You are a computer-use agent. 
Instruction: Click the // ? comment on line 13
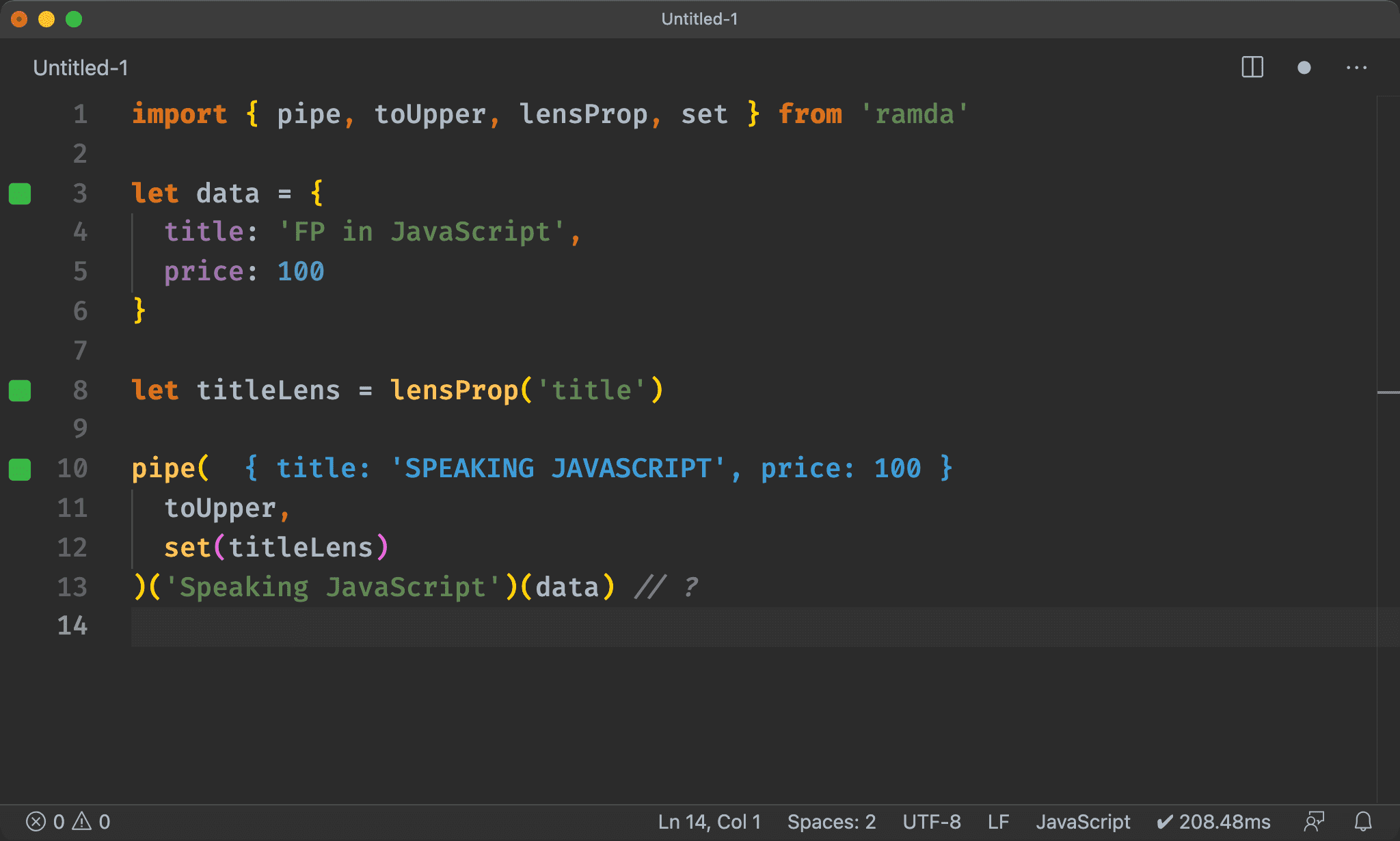(667, 587)
